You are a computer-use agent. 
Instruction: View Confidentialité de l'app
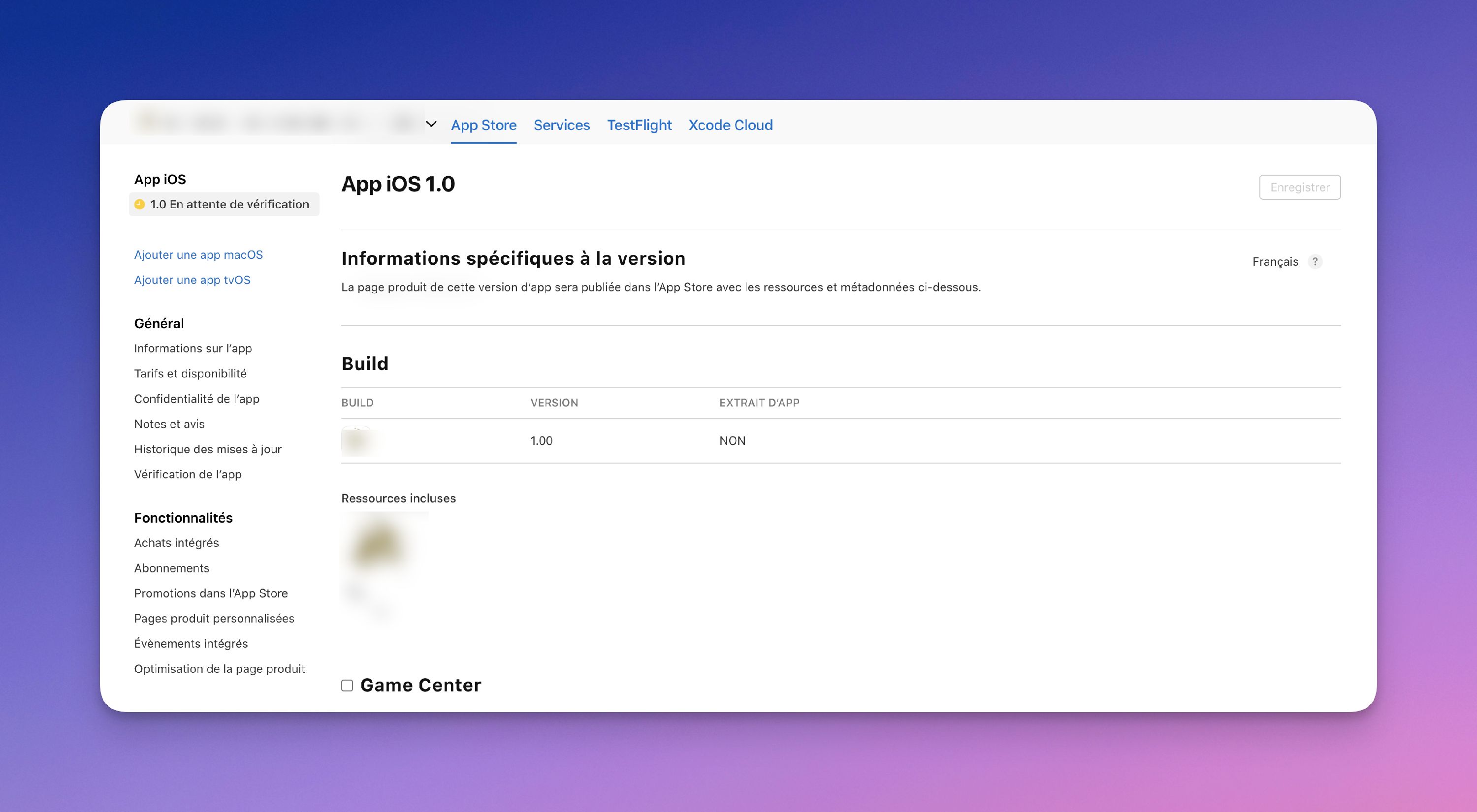pyautogui.click(x=196, y=398)
